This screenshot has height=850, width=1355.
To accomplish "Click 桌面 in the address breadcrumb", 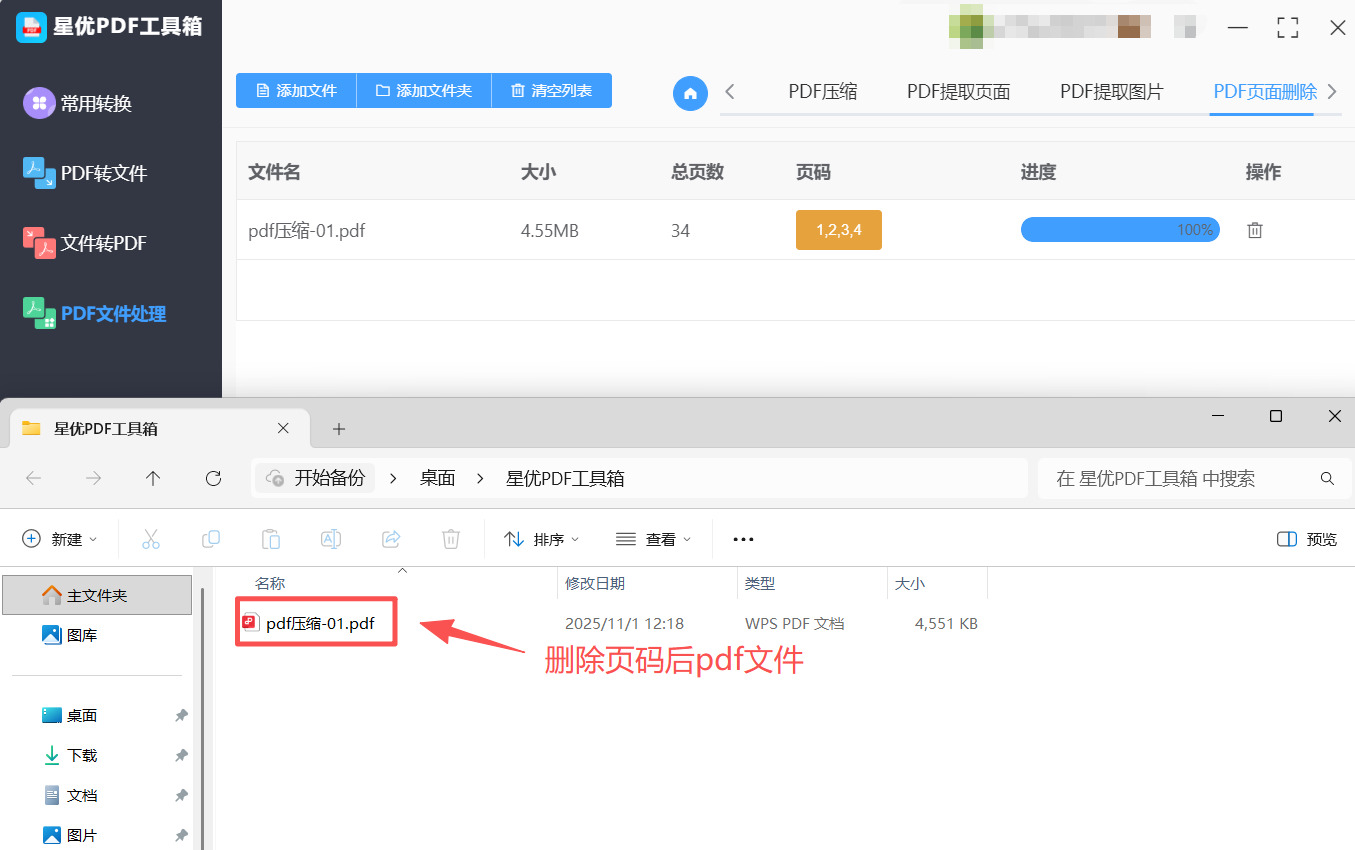I will pos(438,478).
